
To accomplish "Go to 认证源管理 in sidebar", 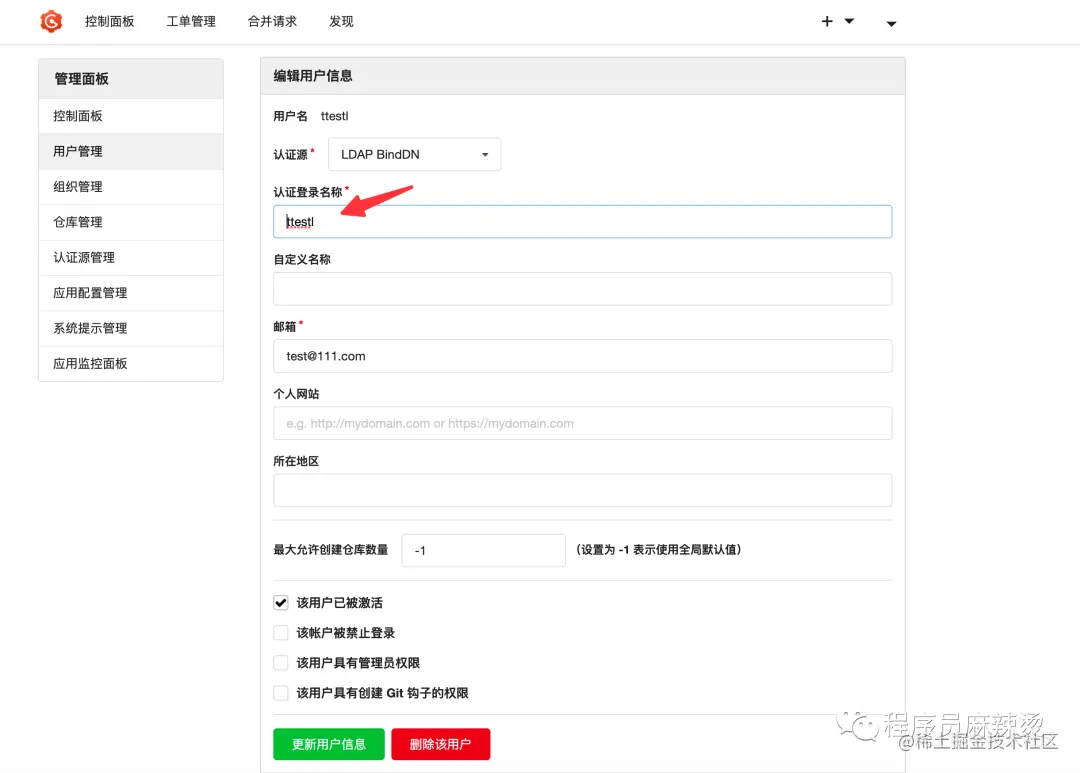I will pyautogui.click(x=131, y=258).
